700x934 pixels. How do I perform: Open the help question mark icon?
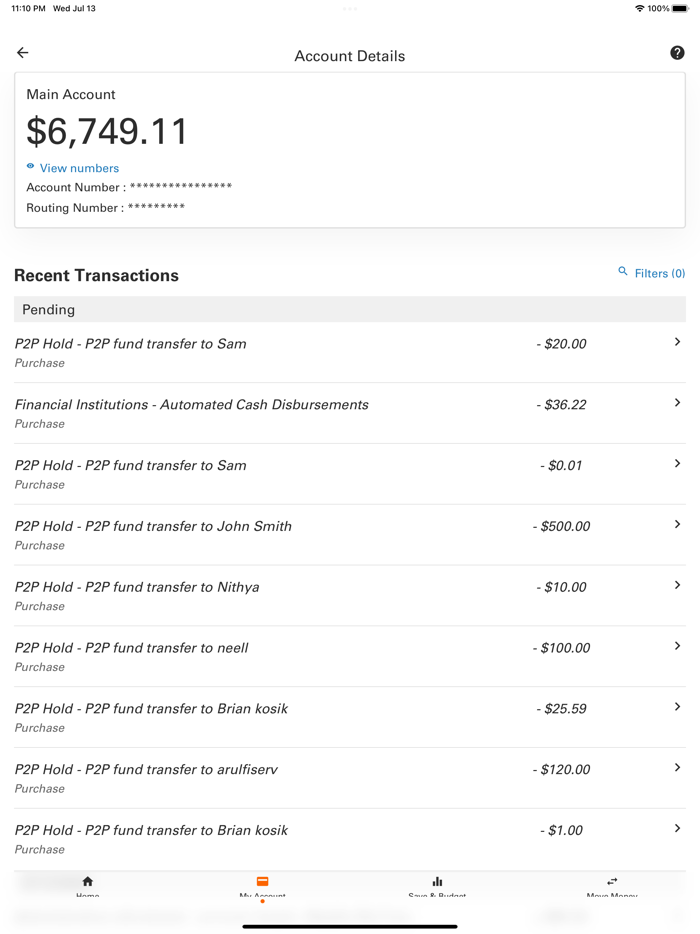677,52
